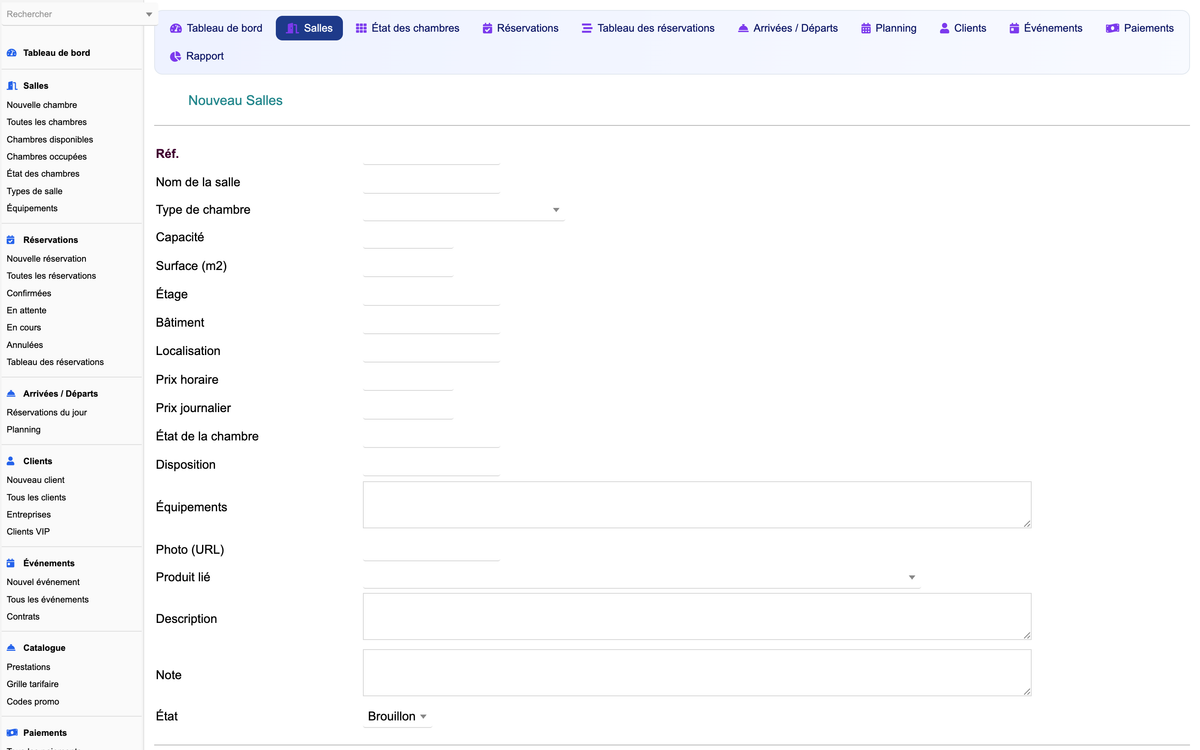Screen dimensions: 1200x750
Task: Open Réservations du jour link
Action: (47, 412)
